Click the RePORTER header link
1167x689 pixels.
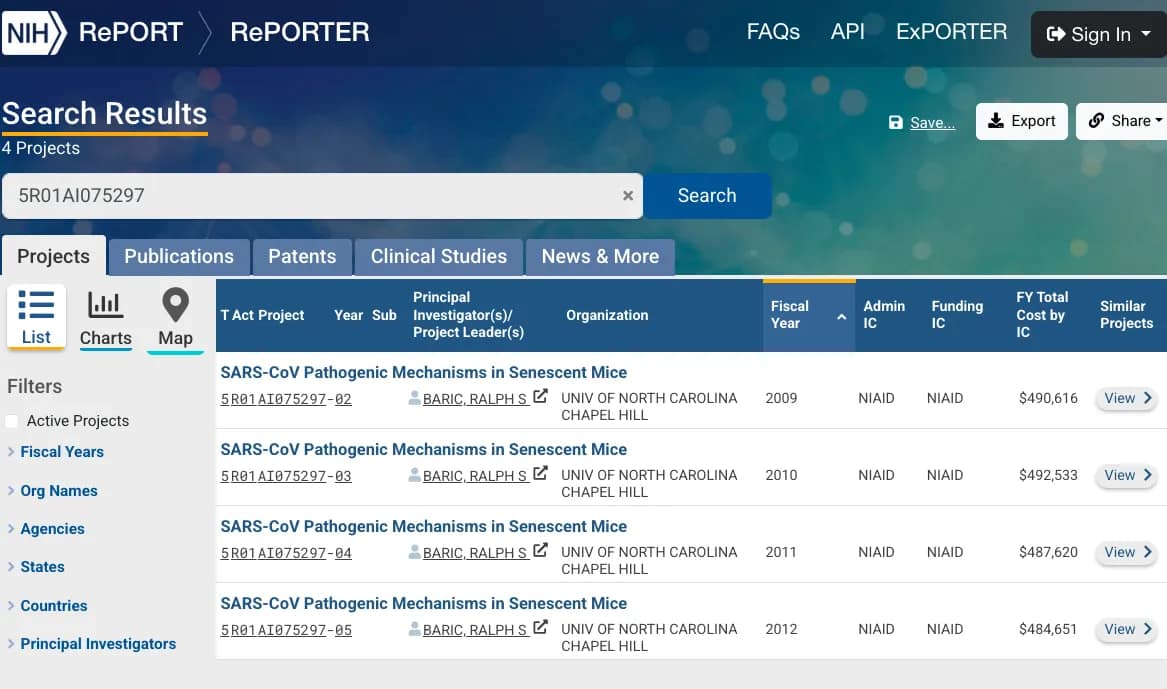coord(300,32)
